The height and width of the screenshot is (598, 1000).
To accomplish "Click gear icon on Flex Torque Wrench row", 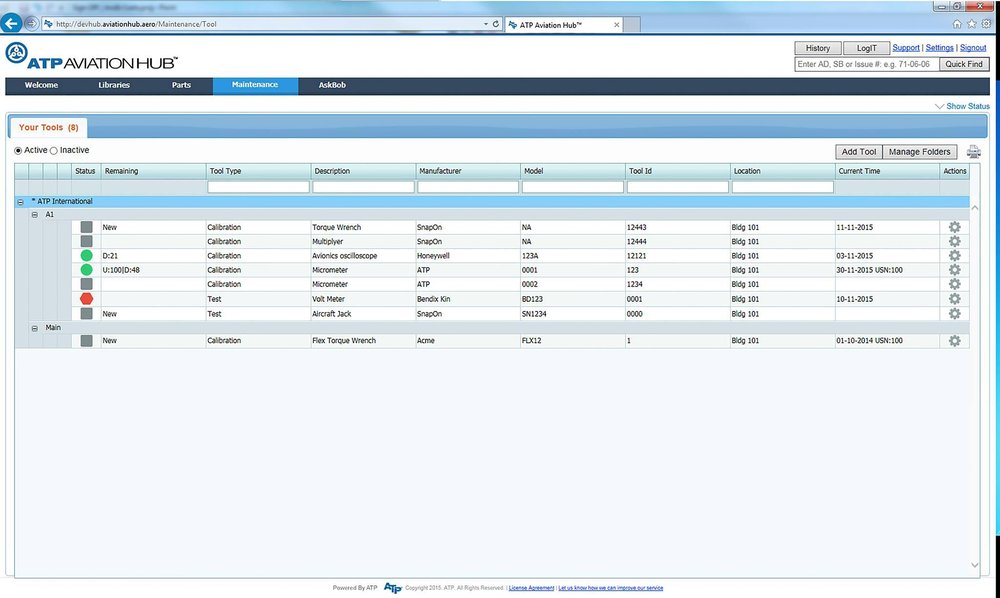I will (x=954, y=341).
